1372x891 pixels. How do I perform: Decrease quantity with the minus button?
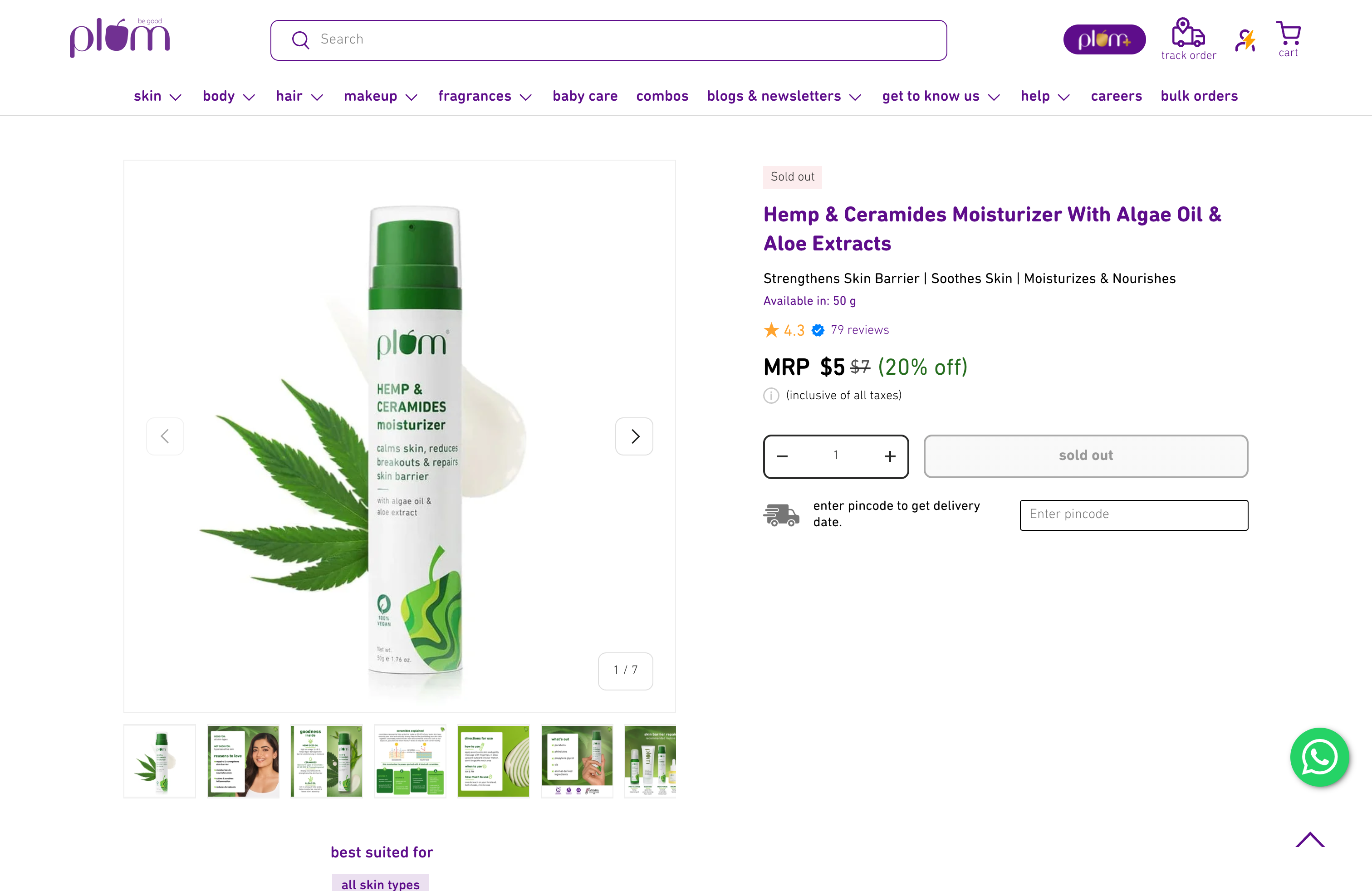pyautogui.click(x=782, y=456)
